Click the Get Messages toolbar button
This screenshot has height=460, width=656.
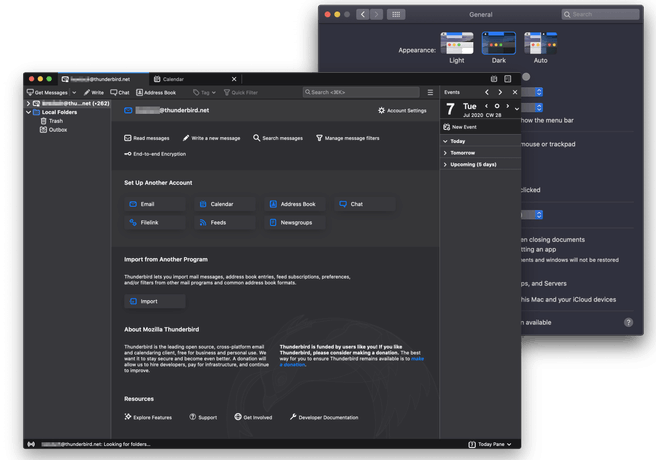click(47, 92)
